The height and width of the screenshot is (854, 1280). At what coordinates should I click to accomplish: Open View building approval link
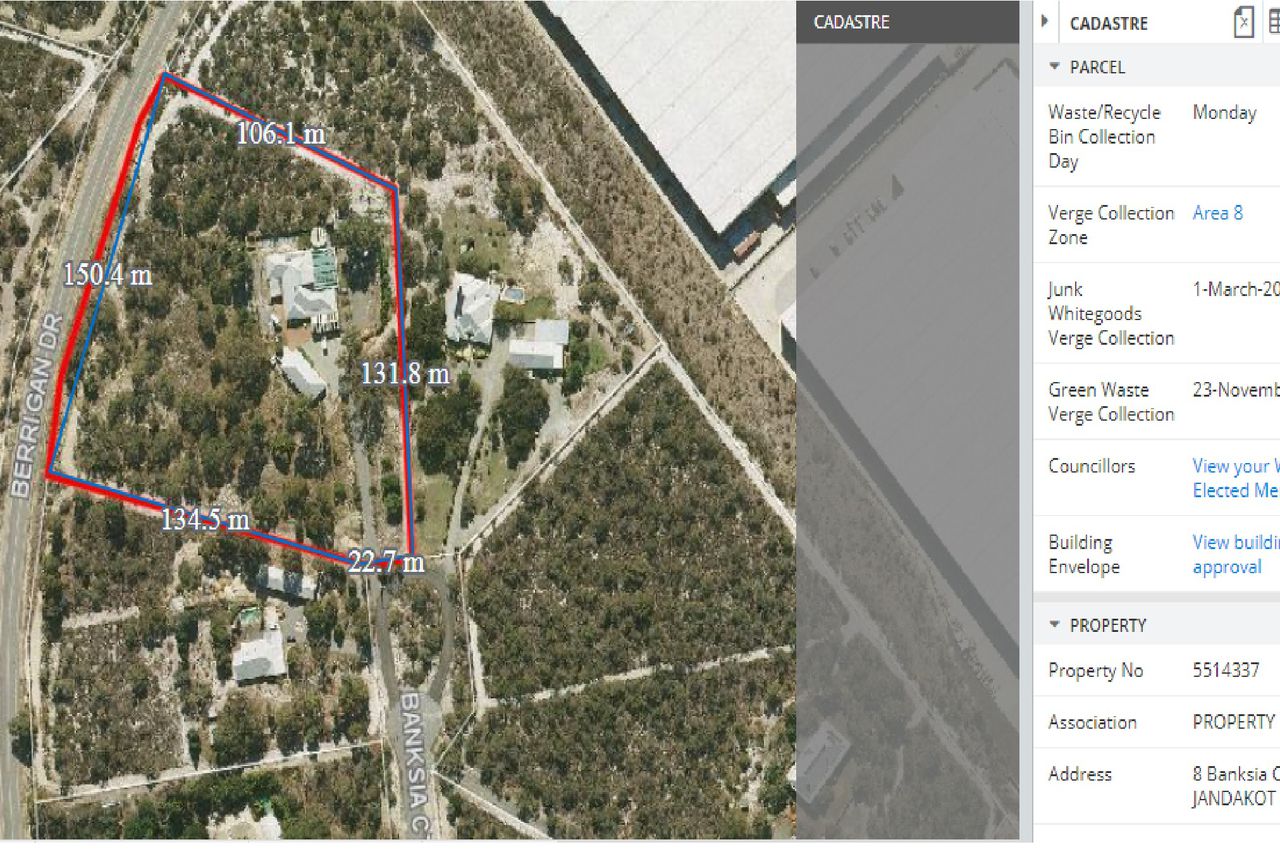[x=1236, y=554]
